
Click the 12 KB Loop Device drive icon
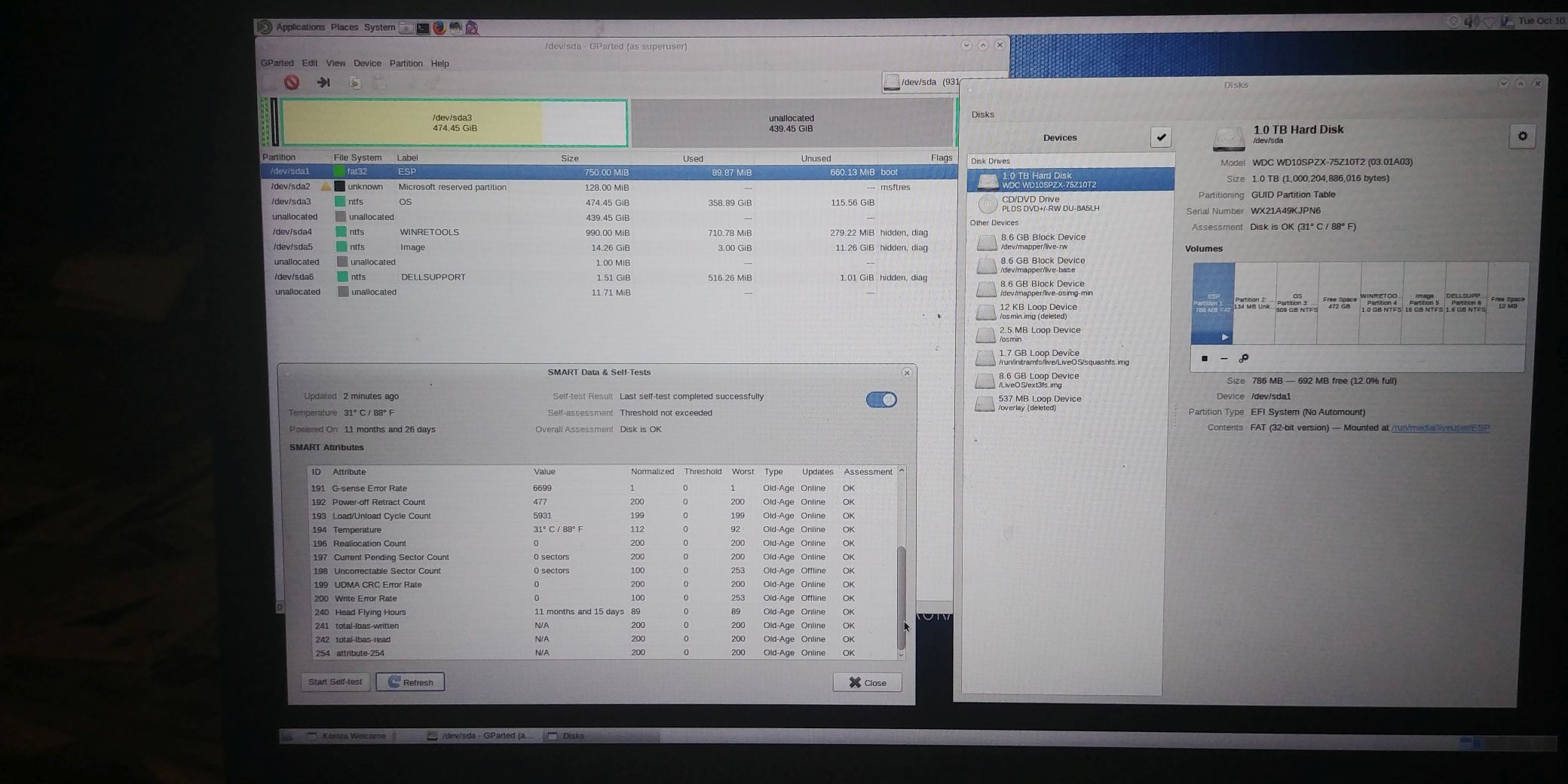pyautogui.click(x=985, y=311)
